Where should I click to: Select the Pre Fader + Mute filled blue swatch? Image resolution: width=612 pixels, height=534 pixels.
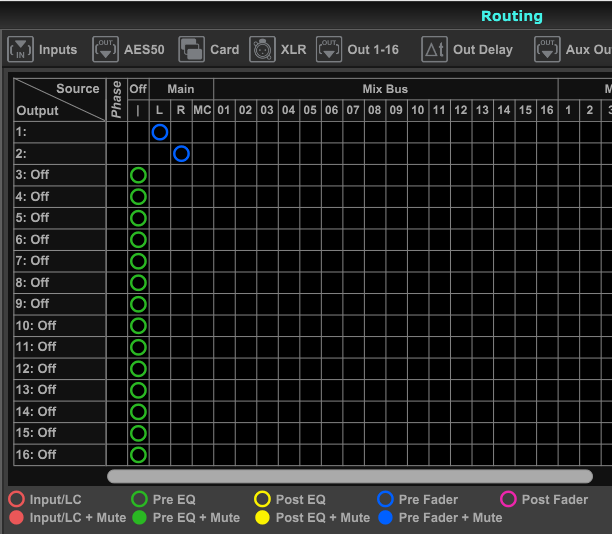click(x=385, y=517)
